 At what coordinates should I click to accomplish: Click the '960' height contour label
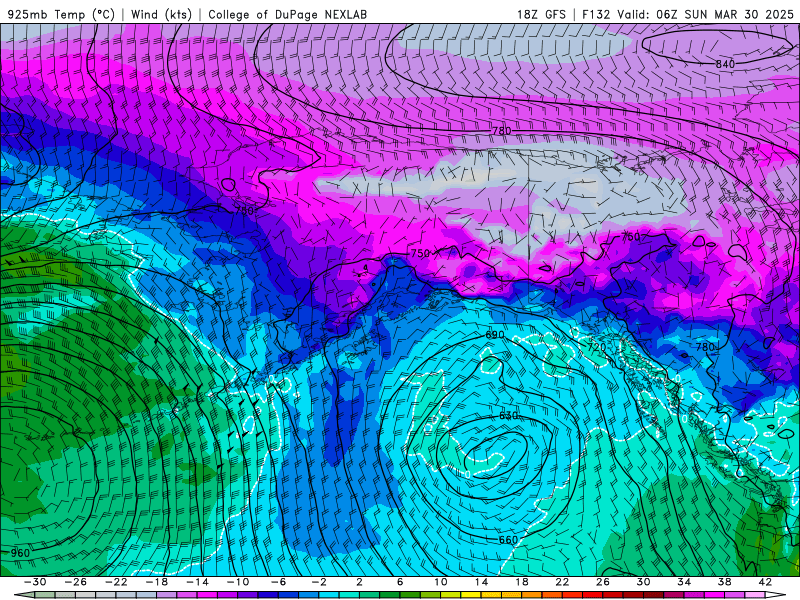(20, 553)
